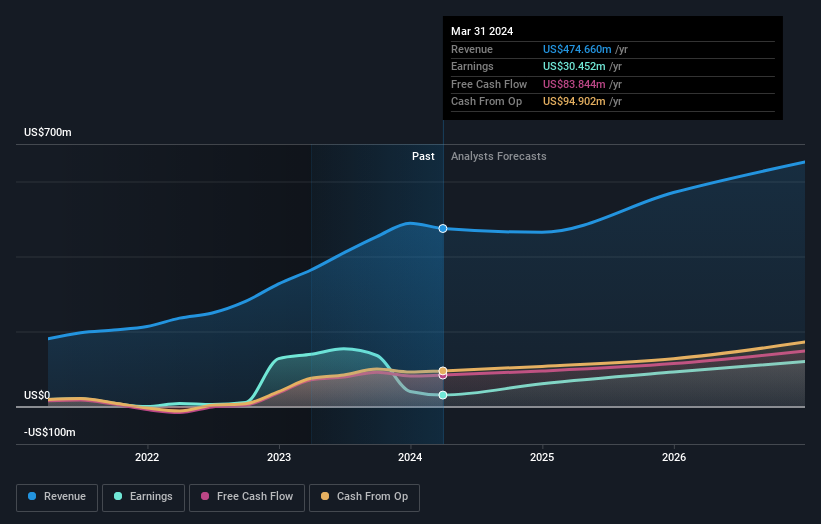
Task: Click the 2022 x-axis label
Action: (147, 457)
